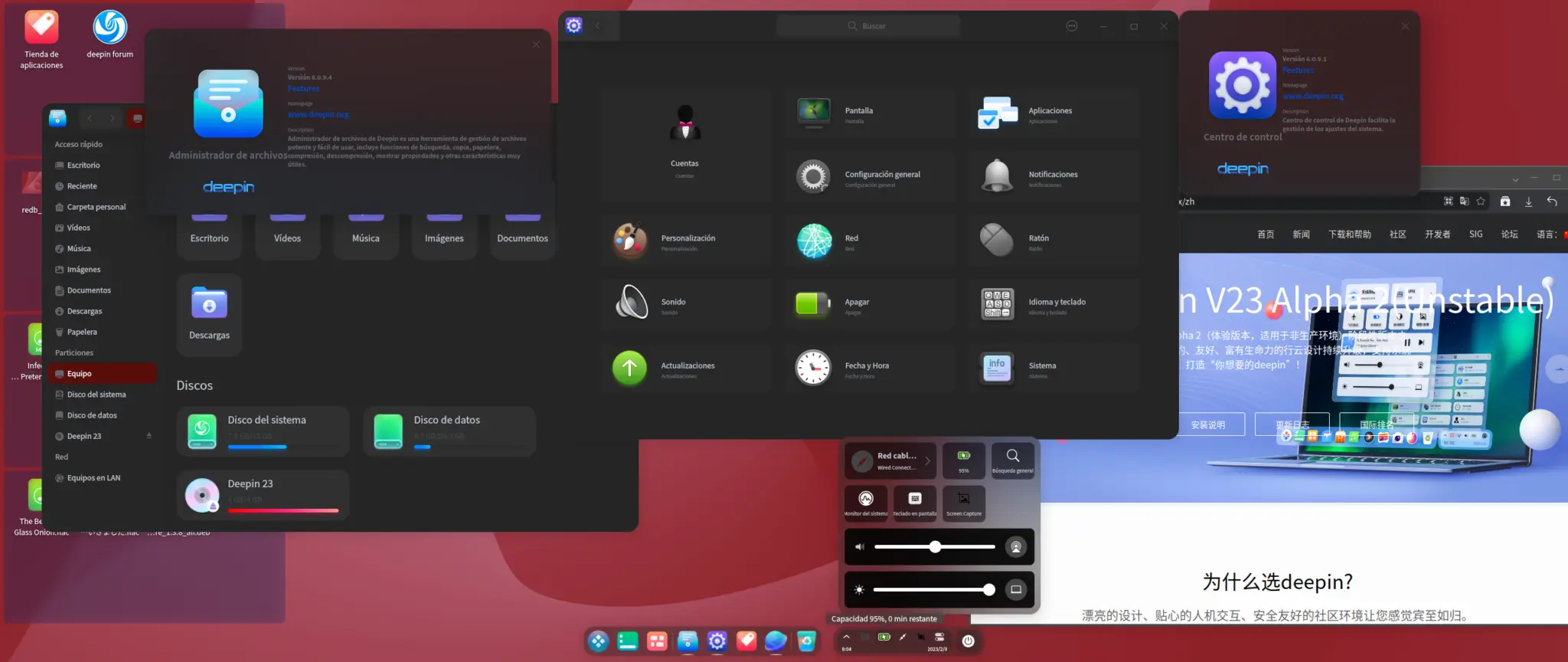Screen dimensions: 1568x662
Task: Open the trash icon in the dock
Action: [806, 641]
